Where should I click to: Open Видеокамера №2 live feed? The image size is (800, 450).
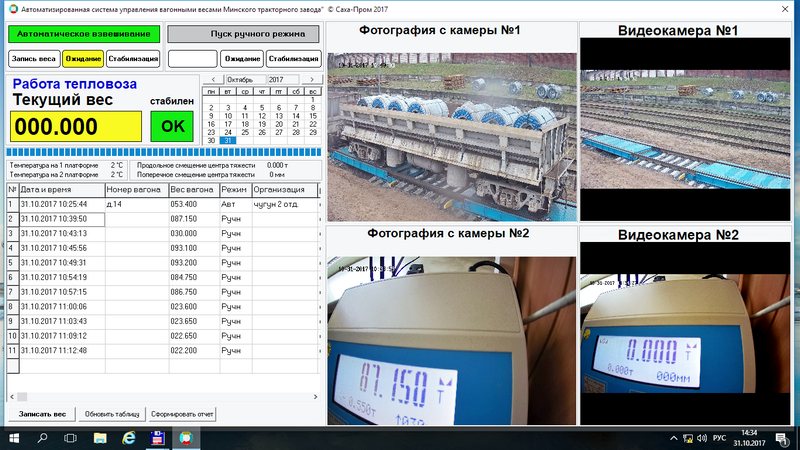685,333
